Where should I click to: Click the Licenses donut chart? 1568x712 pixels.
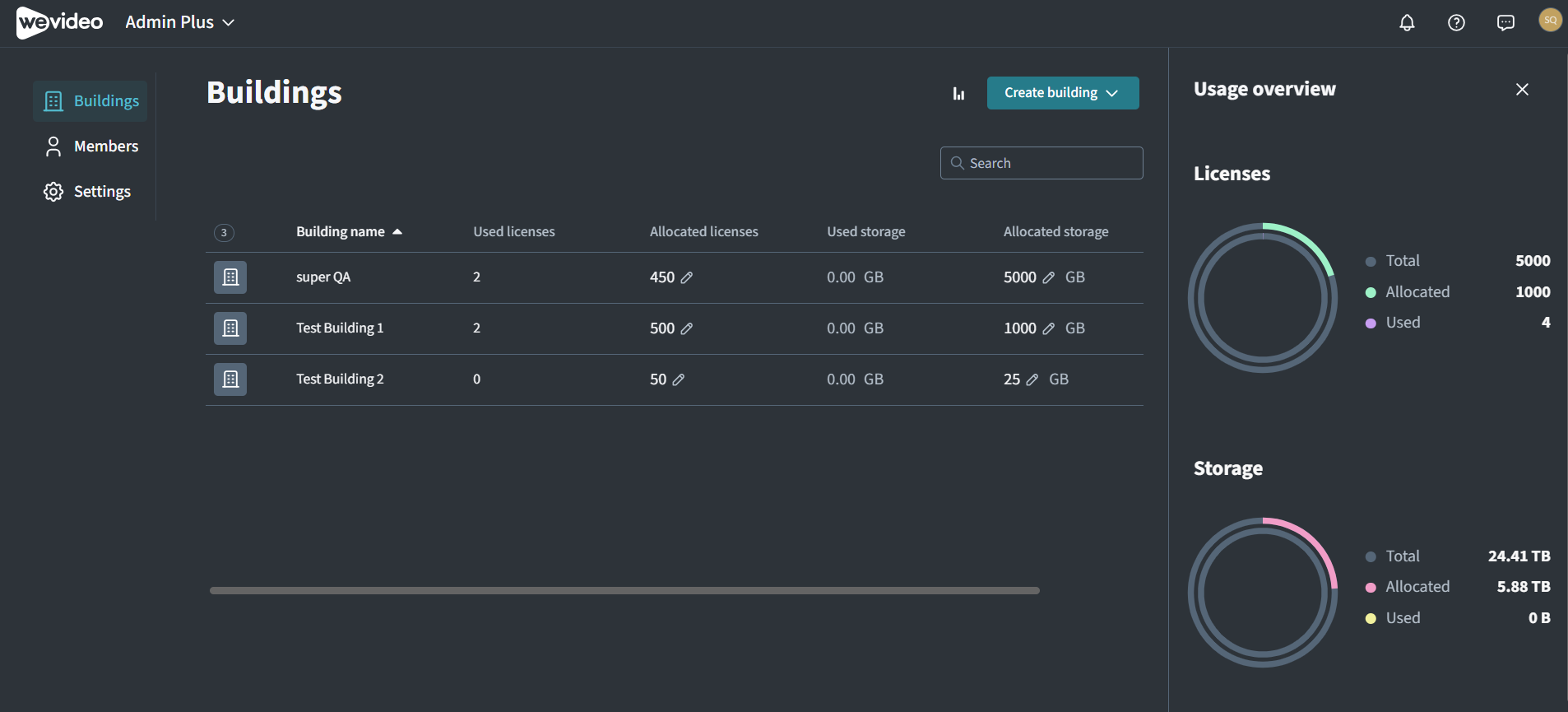pyautogui.click(x=1263, y=298)
